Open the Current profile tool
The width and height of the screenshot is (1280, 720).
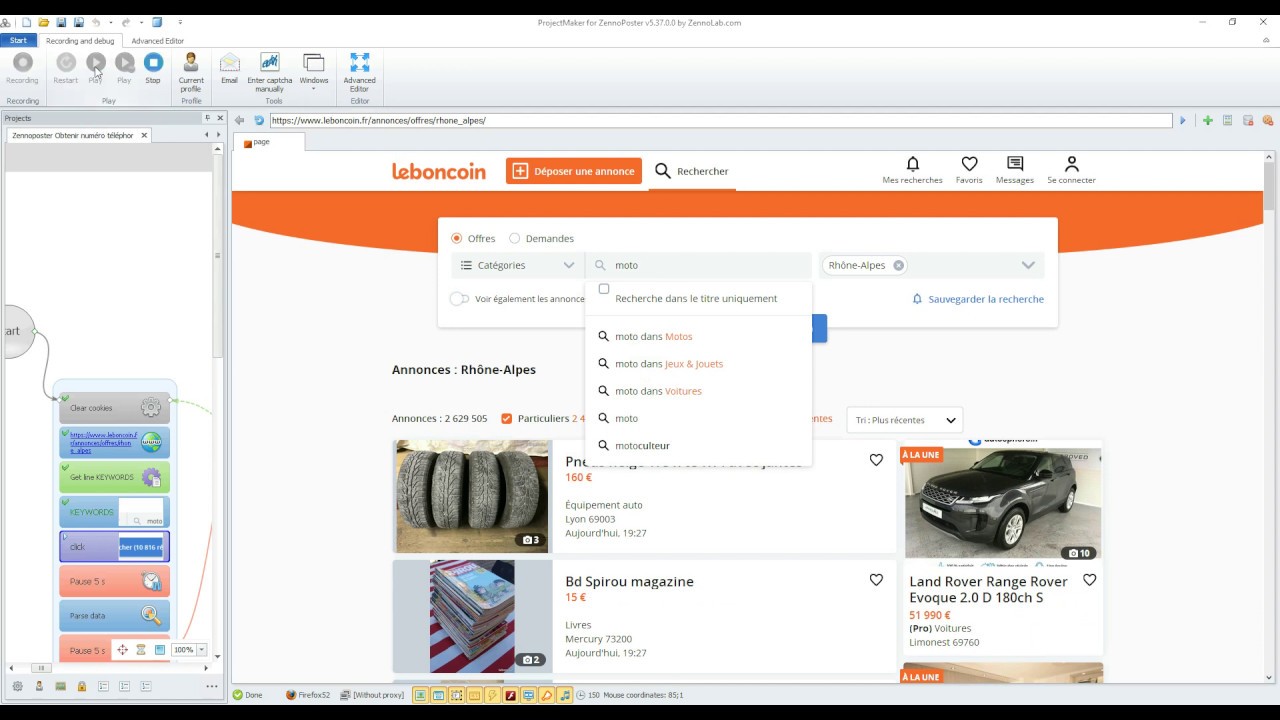[191, 72]
